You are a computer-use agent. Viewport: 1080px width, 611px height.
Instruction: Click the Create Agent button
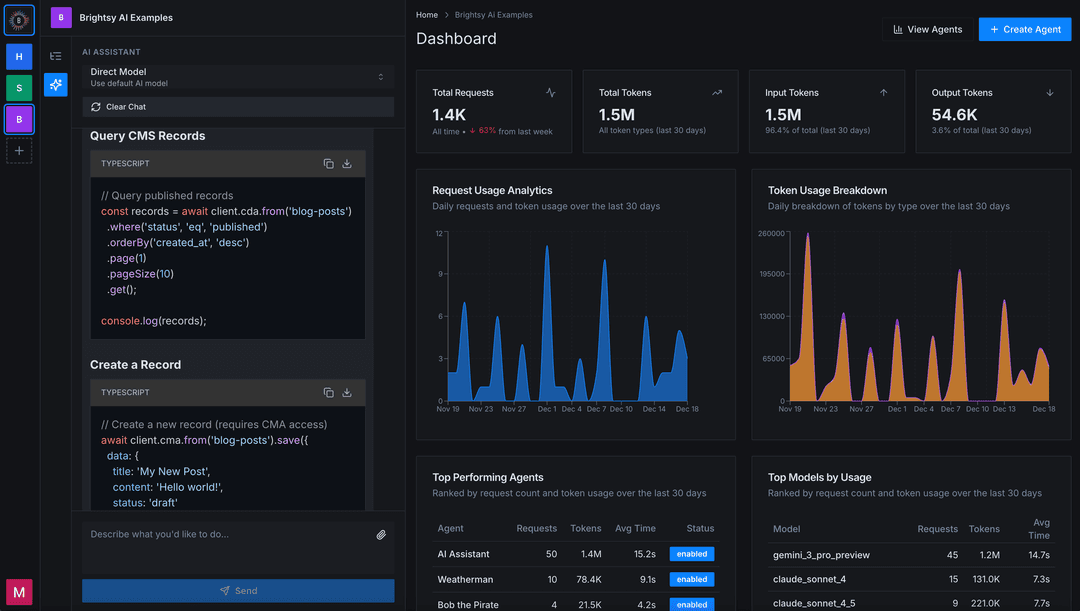(x=1024, y=29)
